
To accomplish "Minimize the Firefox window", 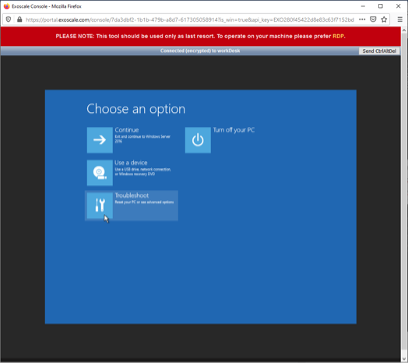I will [363, 6].
